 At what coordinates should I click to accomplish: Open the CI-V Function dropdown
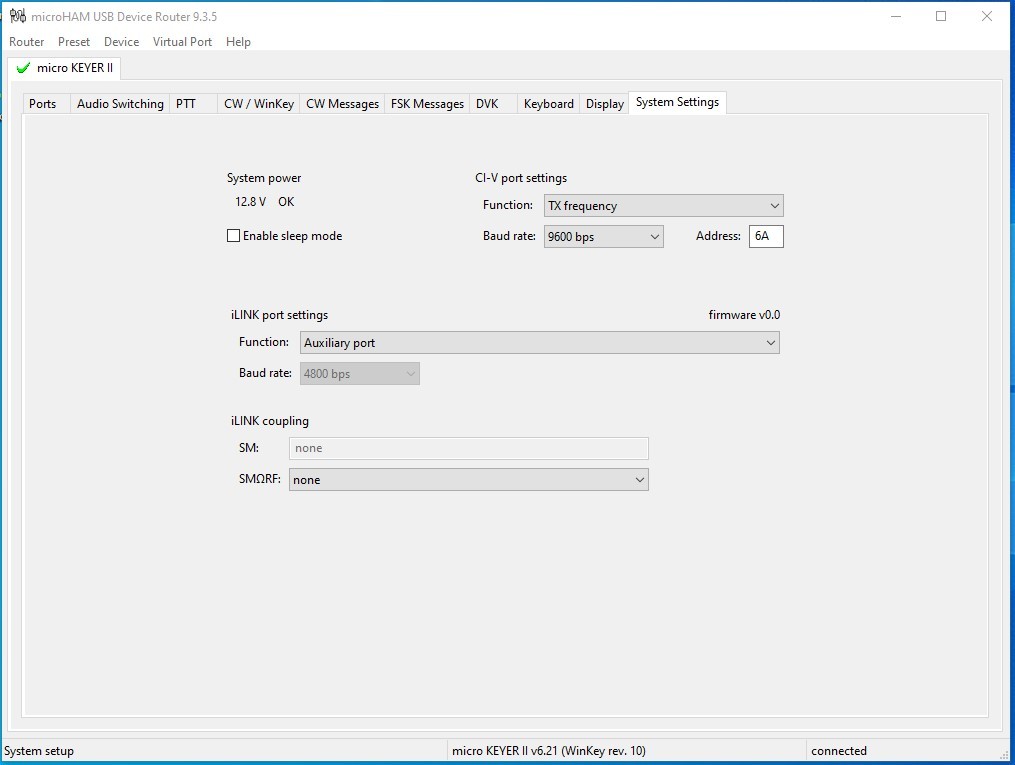click(x=664, y=206)
